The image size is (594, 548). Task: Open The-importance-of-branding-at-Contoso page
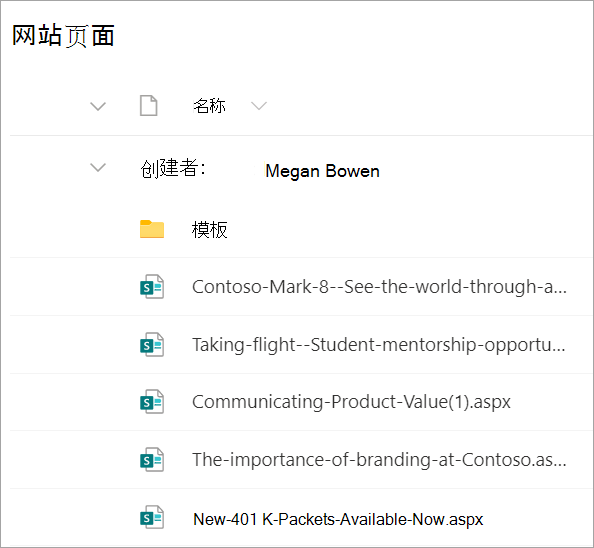379,460
